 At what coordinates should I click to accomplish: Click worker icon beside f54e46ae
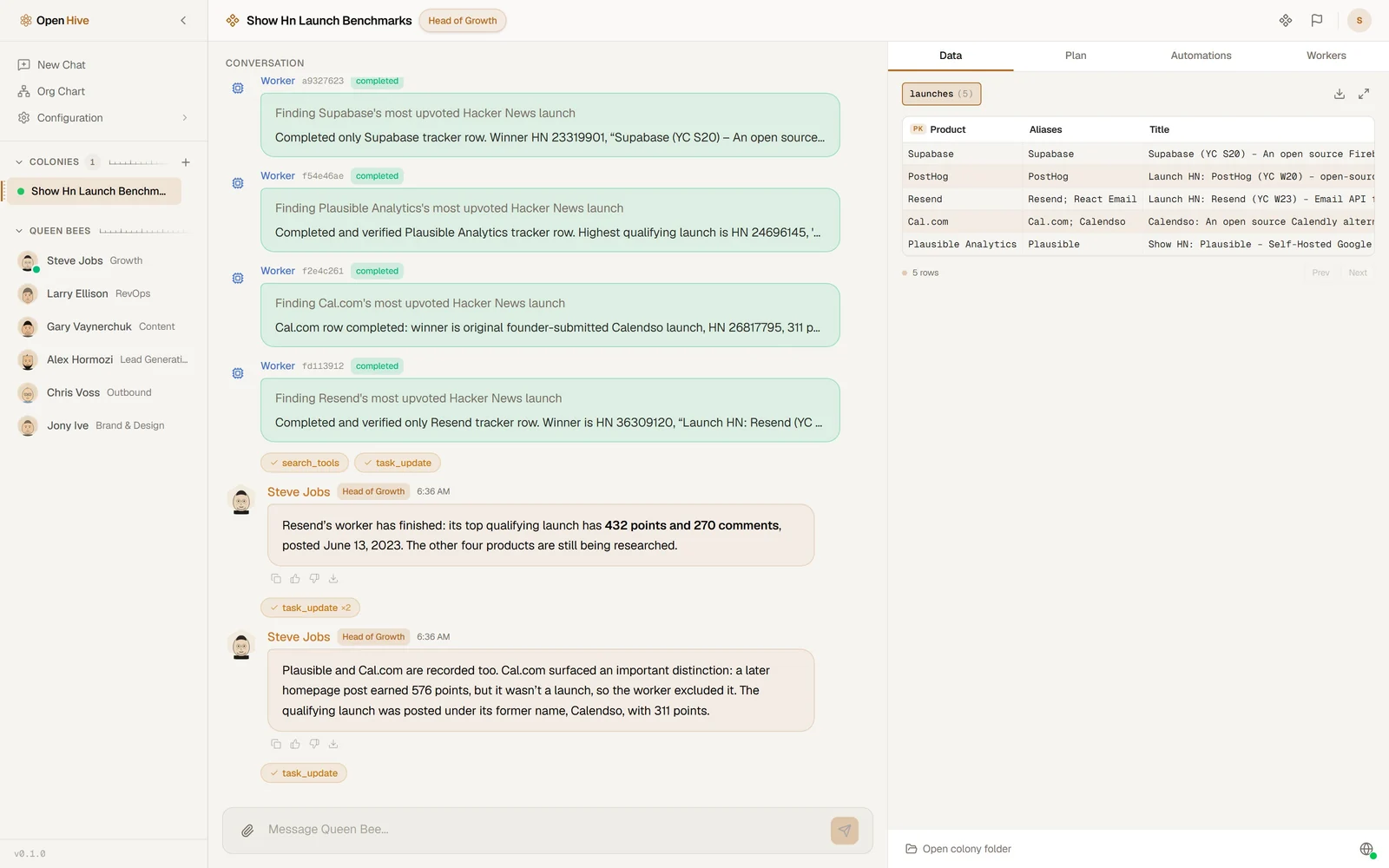click(238, 183)
